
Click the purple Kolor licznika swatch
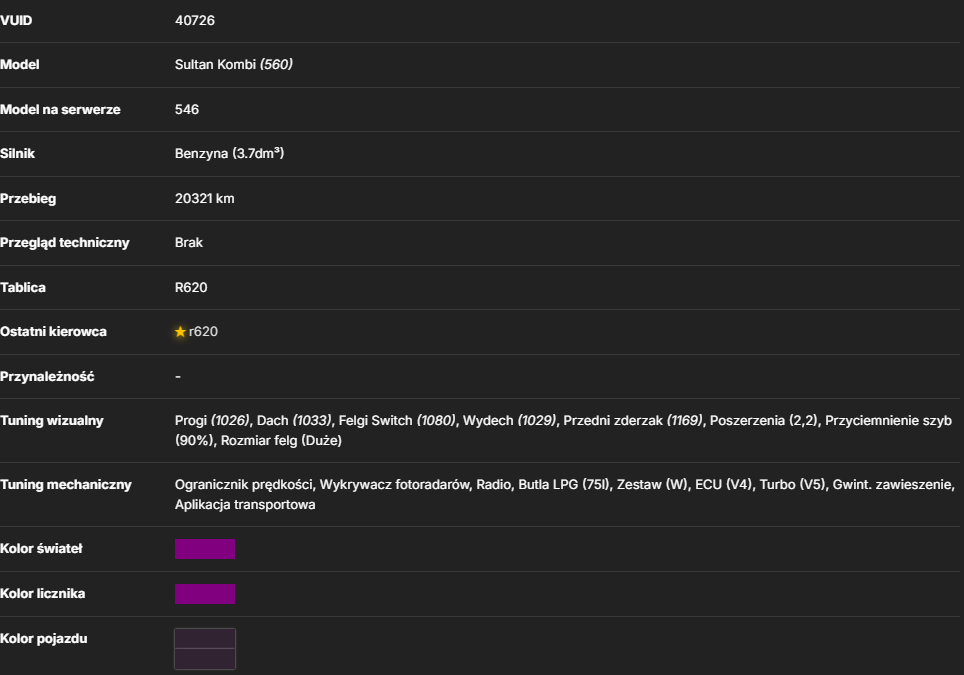tap(205, 594)
